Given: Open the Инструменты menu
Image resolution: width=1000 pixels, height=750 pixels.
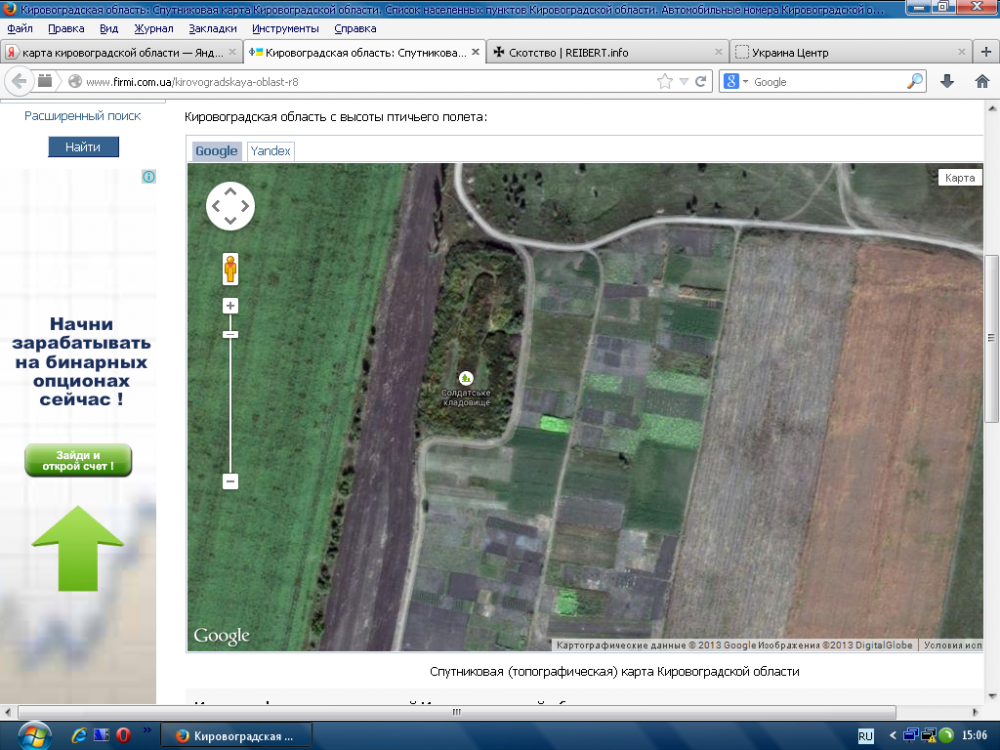Looking at the screenshot, I should coord(285,29).
